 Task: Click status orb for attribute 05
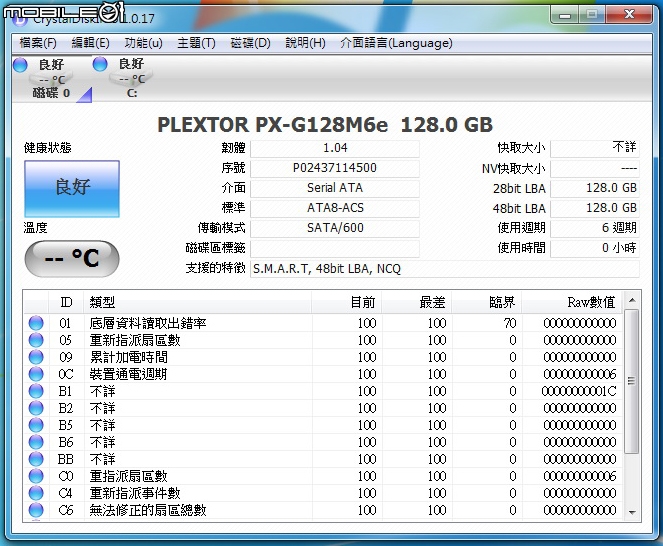tap(36, 340)
